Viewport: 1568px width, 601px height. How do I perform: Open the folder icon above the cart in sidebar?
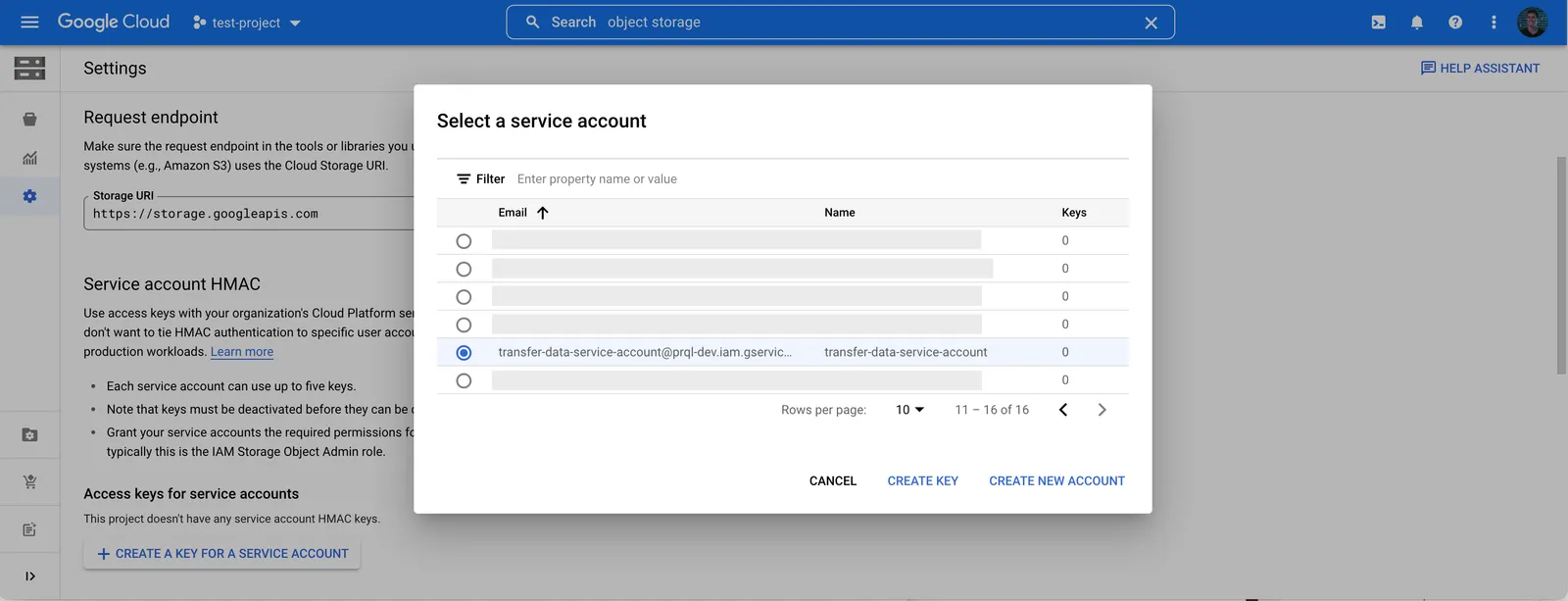(29, 434)
